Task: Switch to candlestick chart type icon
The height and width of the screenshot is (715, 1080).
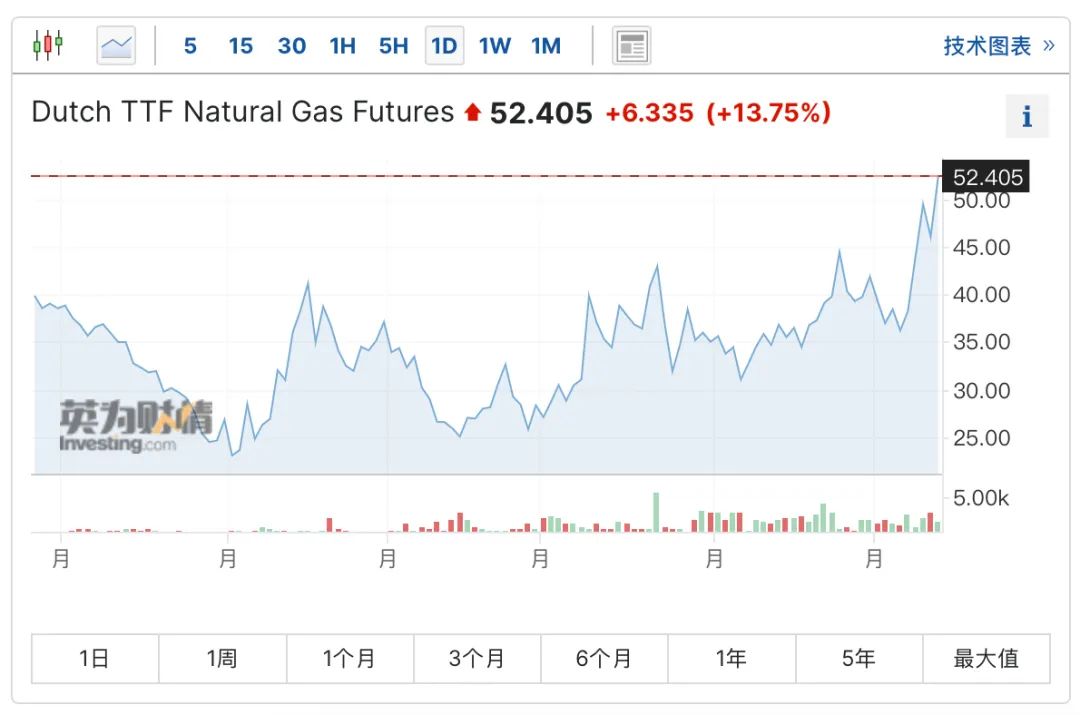Action: (x=48, y=45)
